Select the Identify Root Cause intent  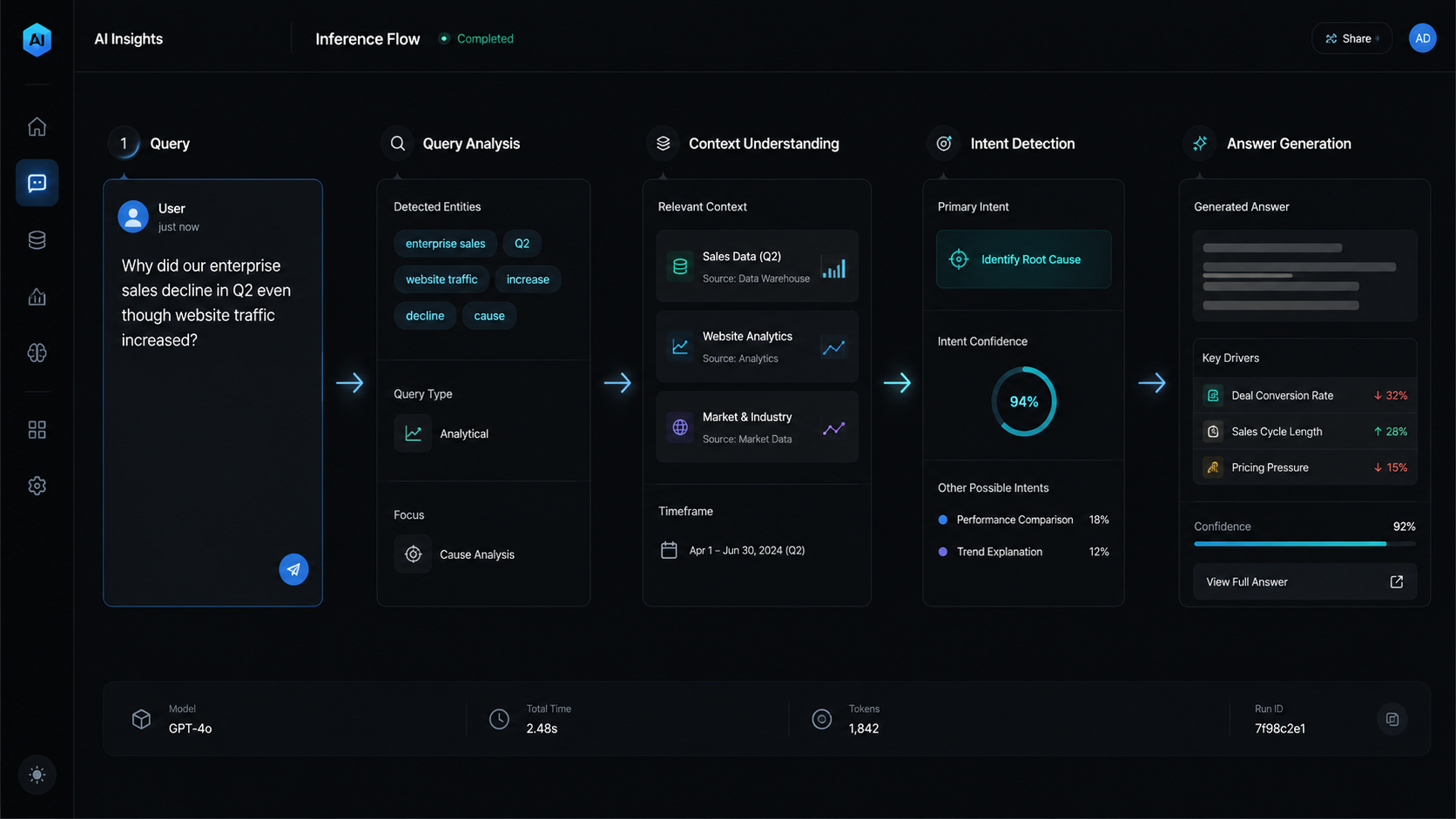point(1023,259)
